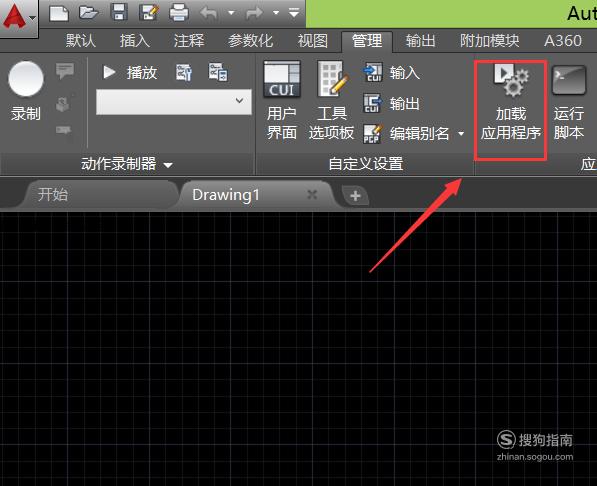The height and width of the screenshot is (486, 597).
Task: Open the AutoCAD application menu logo
Action: coord(18,18)
